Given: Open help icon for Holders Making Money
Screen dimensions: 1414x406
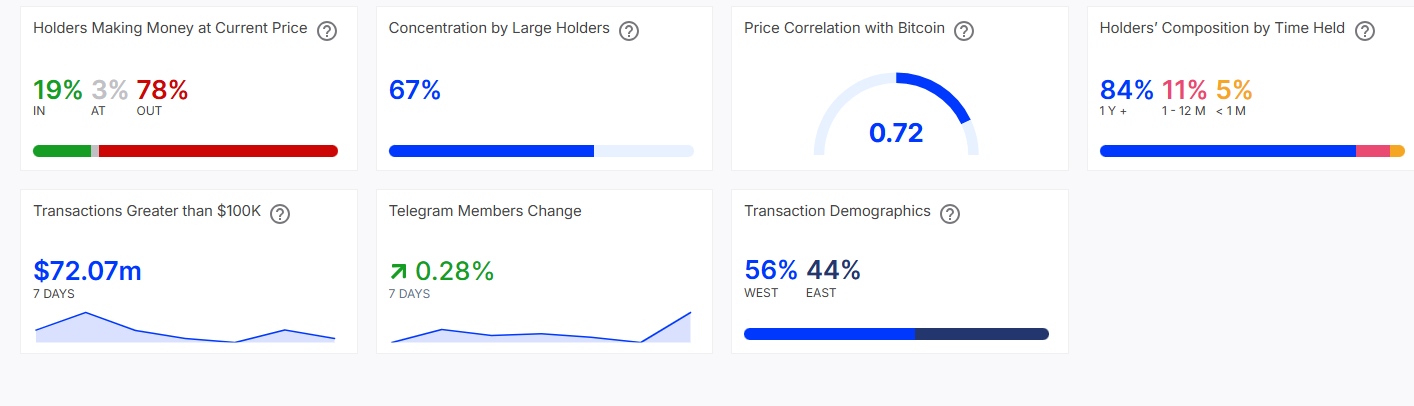Looking at the screenshot, I should [x=327, y=31].
